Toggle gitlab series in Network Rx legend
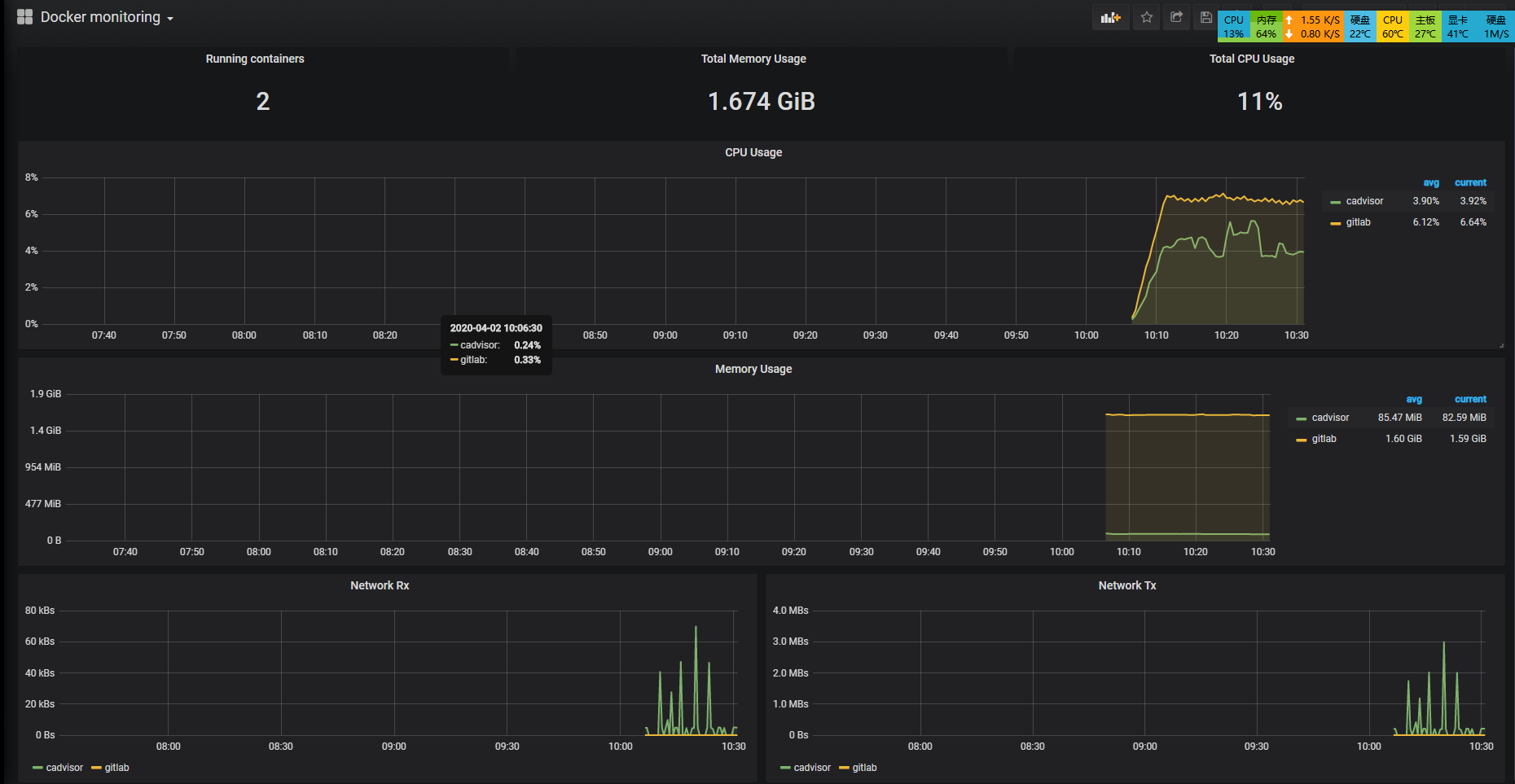 point(116,768)
